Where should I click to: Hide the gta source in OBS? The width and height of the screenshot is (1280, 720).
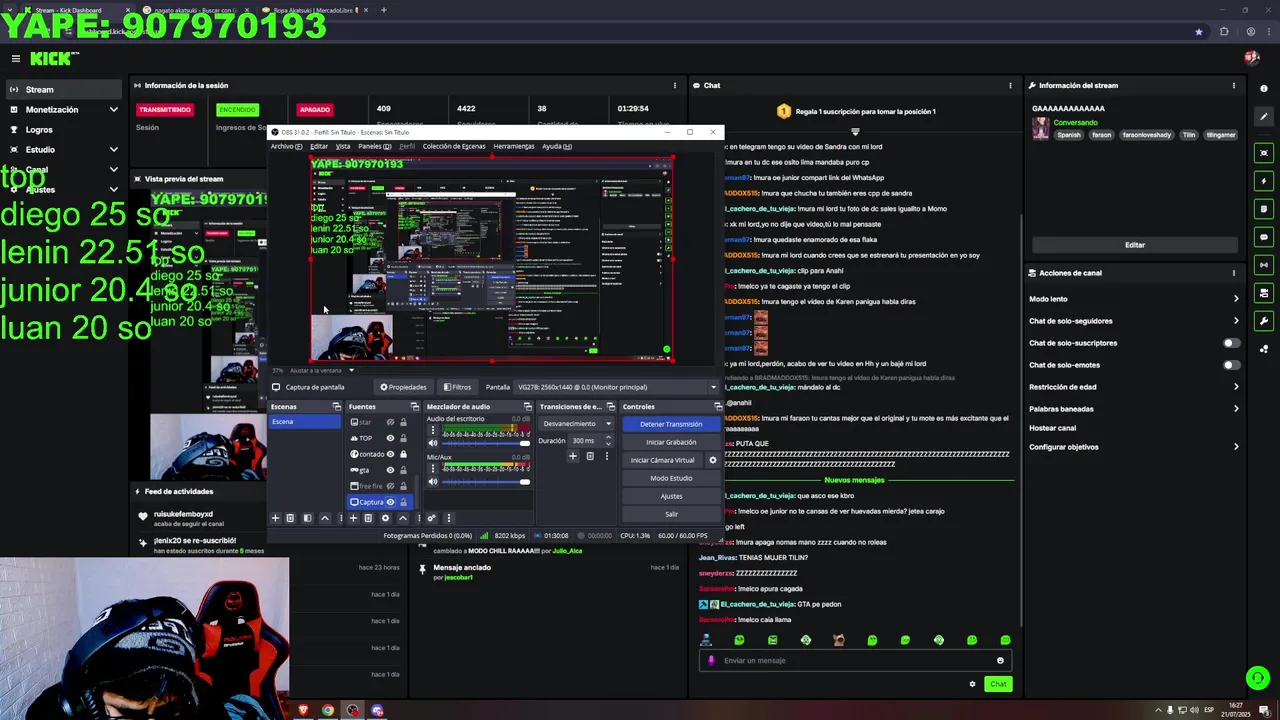[x=390, y=470]
